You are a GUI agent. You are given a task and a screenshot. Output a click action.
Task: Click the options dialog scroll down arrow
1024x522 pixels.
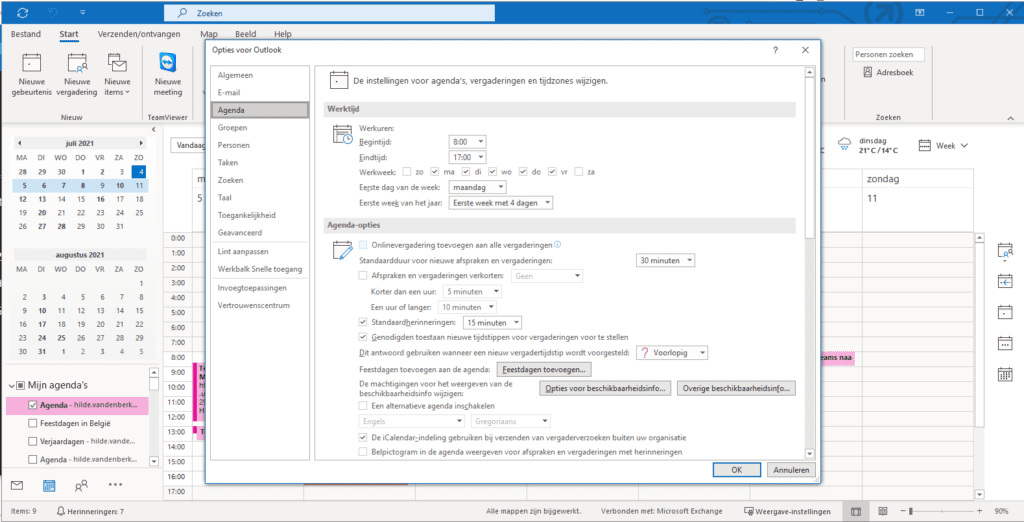pyautogui.click(x=810, y=453)
